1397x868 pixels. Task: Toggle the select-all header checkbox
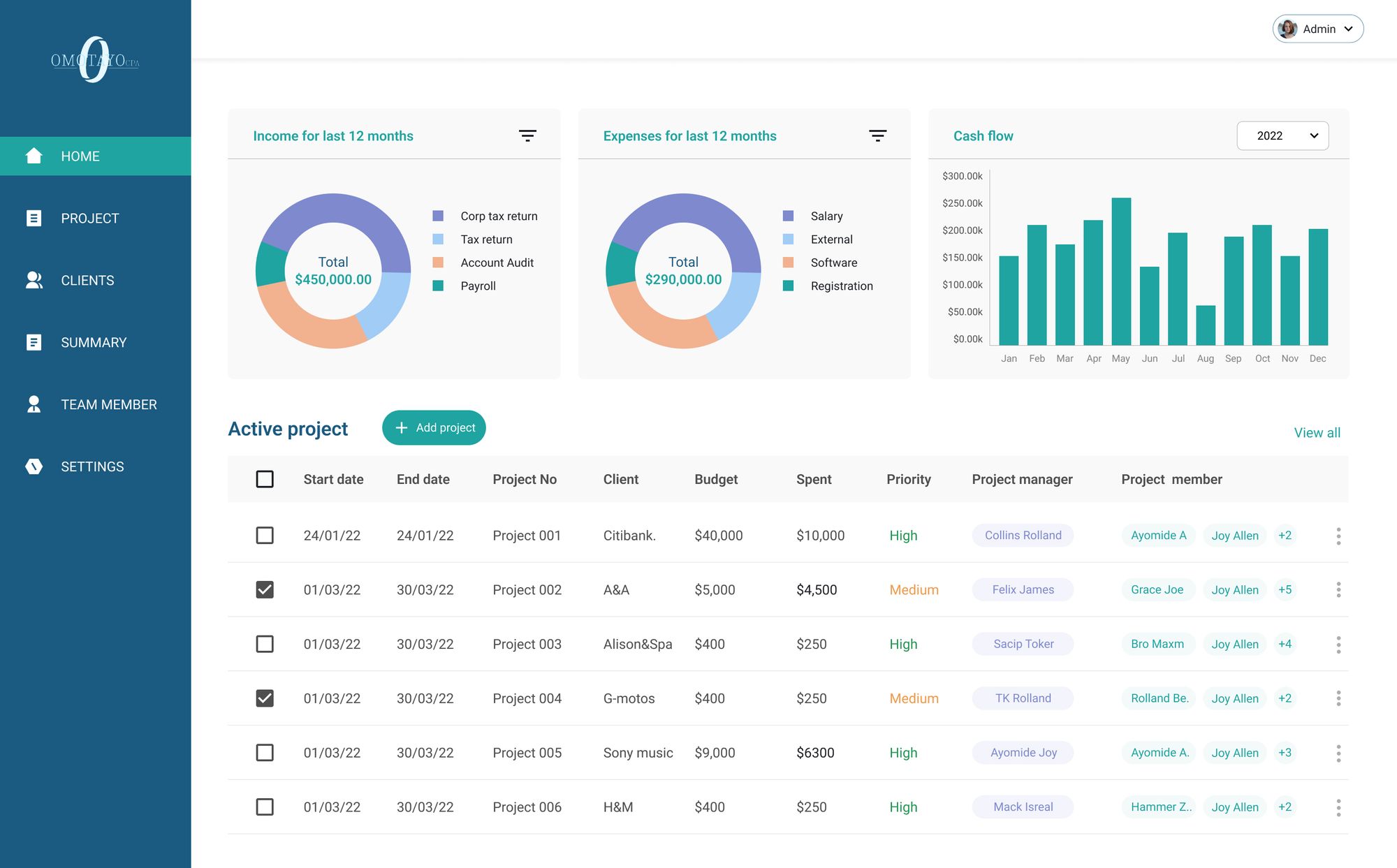[265, 479]
